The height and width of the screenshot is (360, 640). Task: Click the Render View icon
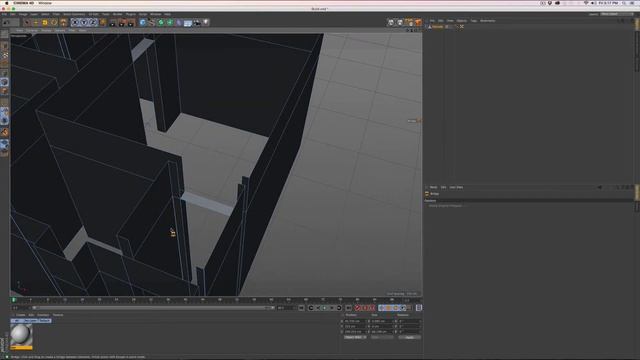pyautogui.click(x=113, y=23)
